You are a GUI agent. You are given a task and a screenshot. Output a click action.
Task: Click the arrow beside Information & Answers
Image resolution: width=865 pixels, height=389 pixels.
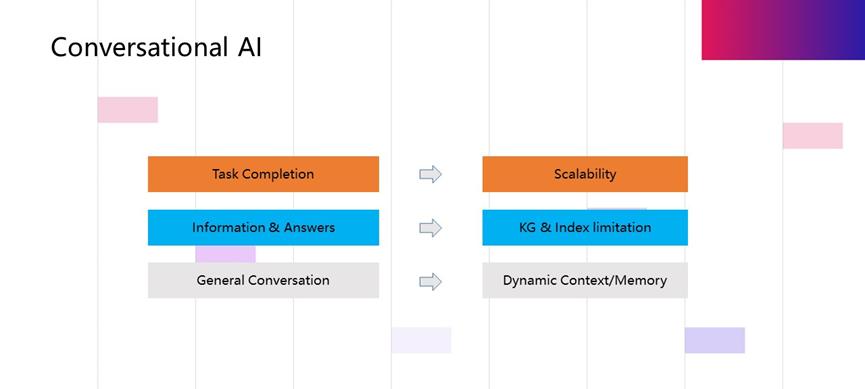(x=430, y=228)
